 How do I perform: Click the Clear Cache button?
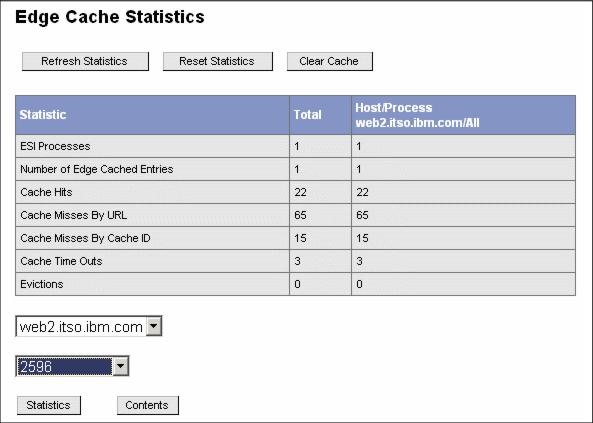[329, 61]
